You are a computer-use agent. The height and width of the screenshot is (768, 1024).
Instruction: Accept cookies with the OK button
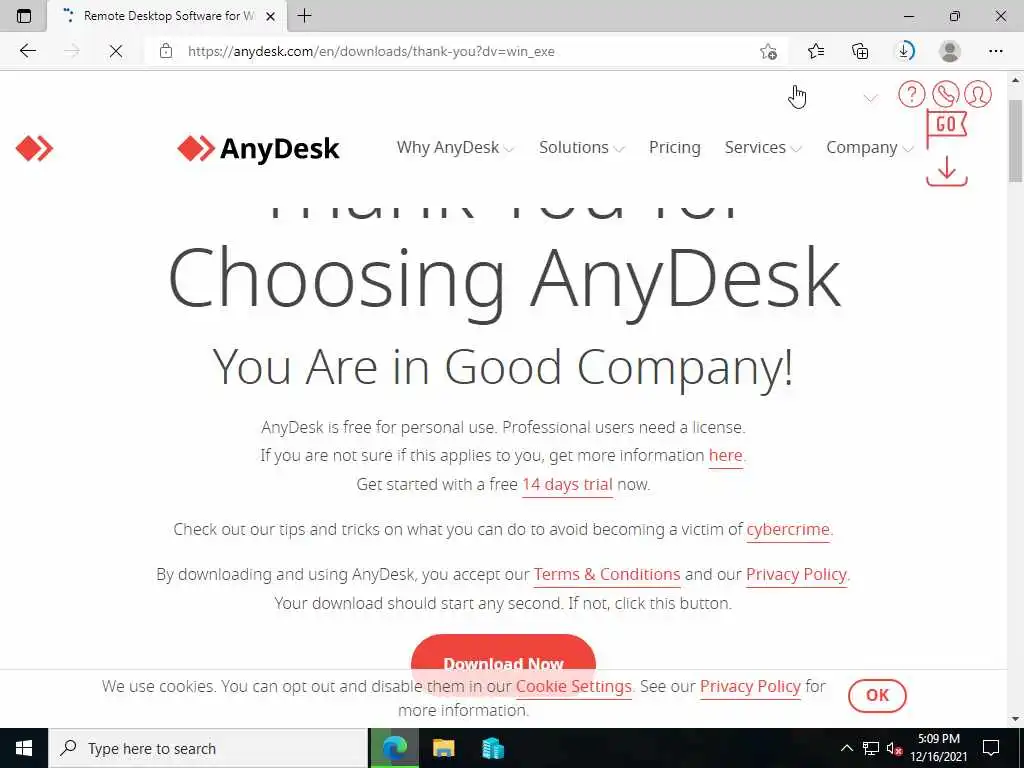pyautogui.click(x=877, y=696)
